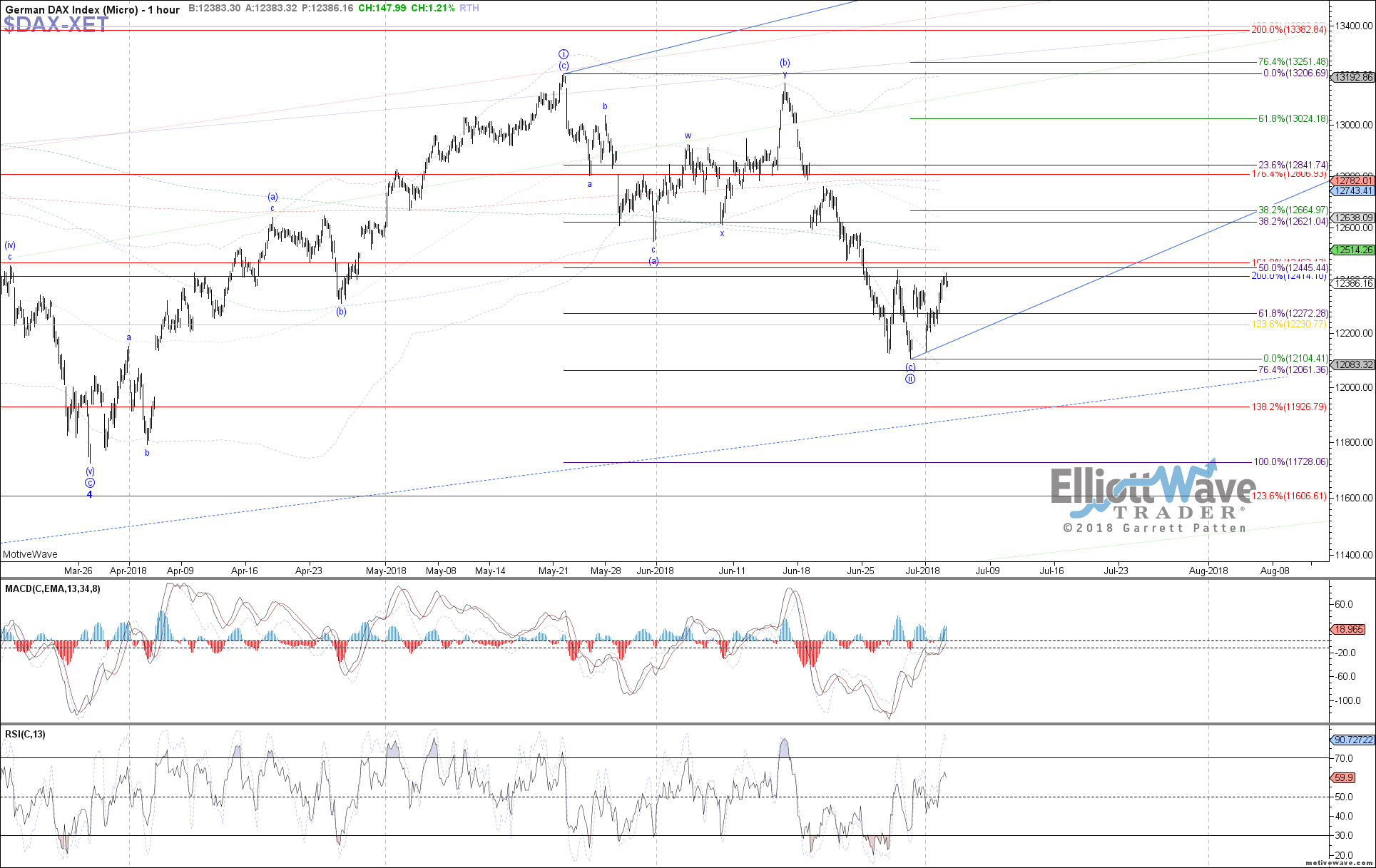The height and width of the screenshot is (868, 1376).
Task: Click the 0.0%(13206.69) retracement label
Action: click(x=1295, y=73)
